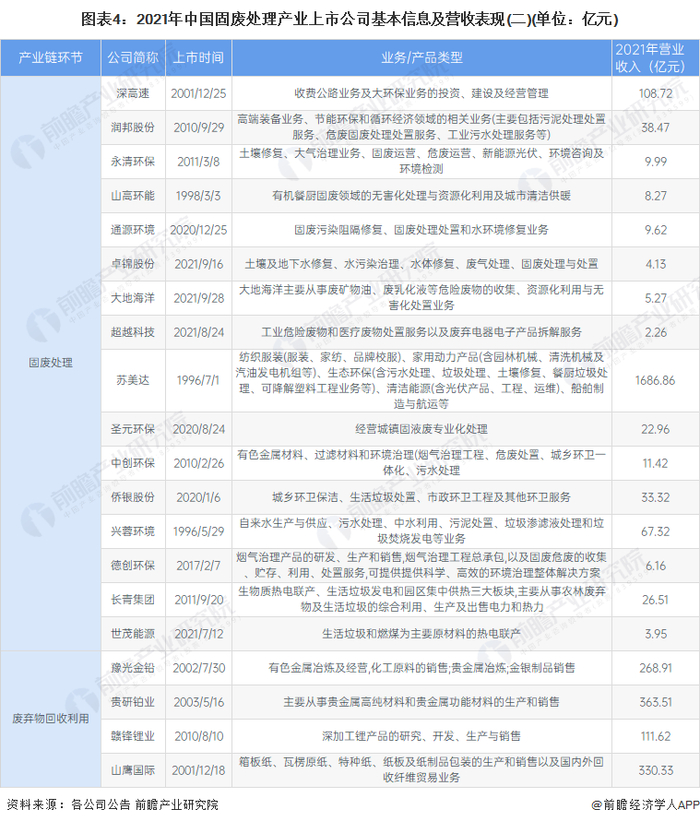Click listing date 2021/9/16
Viewport: 700px width, 824px height.
[199, 264]
